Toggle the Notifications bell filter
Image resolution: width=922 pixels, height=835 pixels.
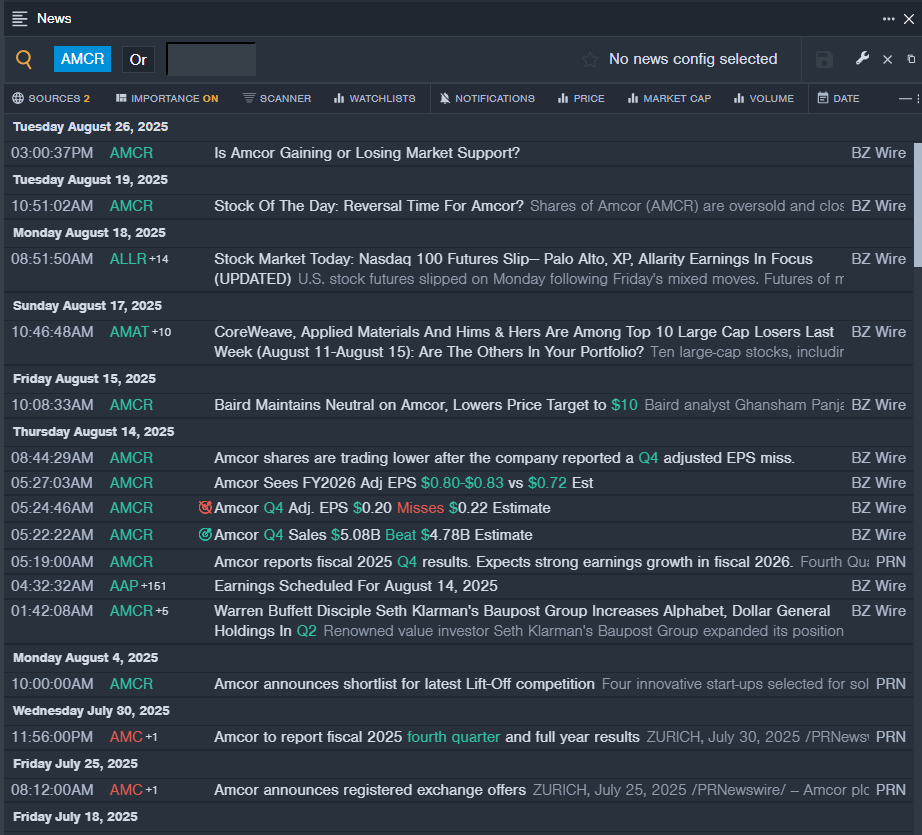(488, 98)
